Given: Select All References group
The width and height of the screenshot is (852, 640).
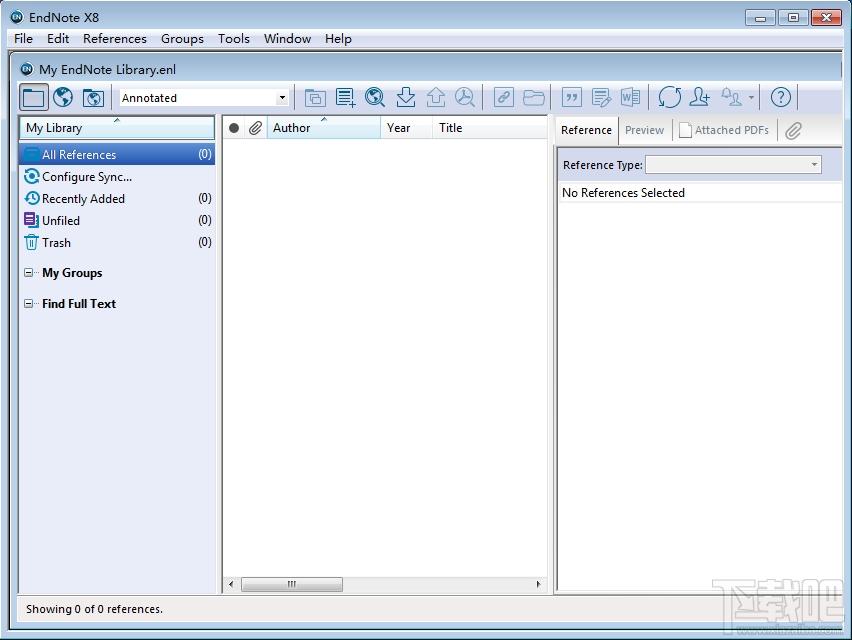Looking at the screenshot, I should tap(117, 154).
